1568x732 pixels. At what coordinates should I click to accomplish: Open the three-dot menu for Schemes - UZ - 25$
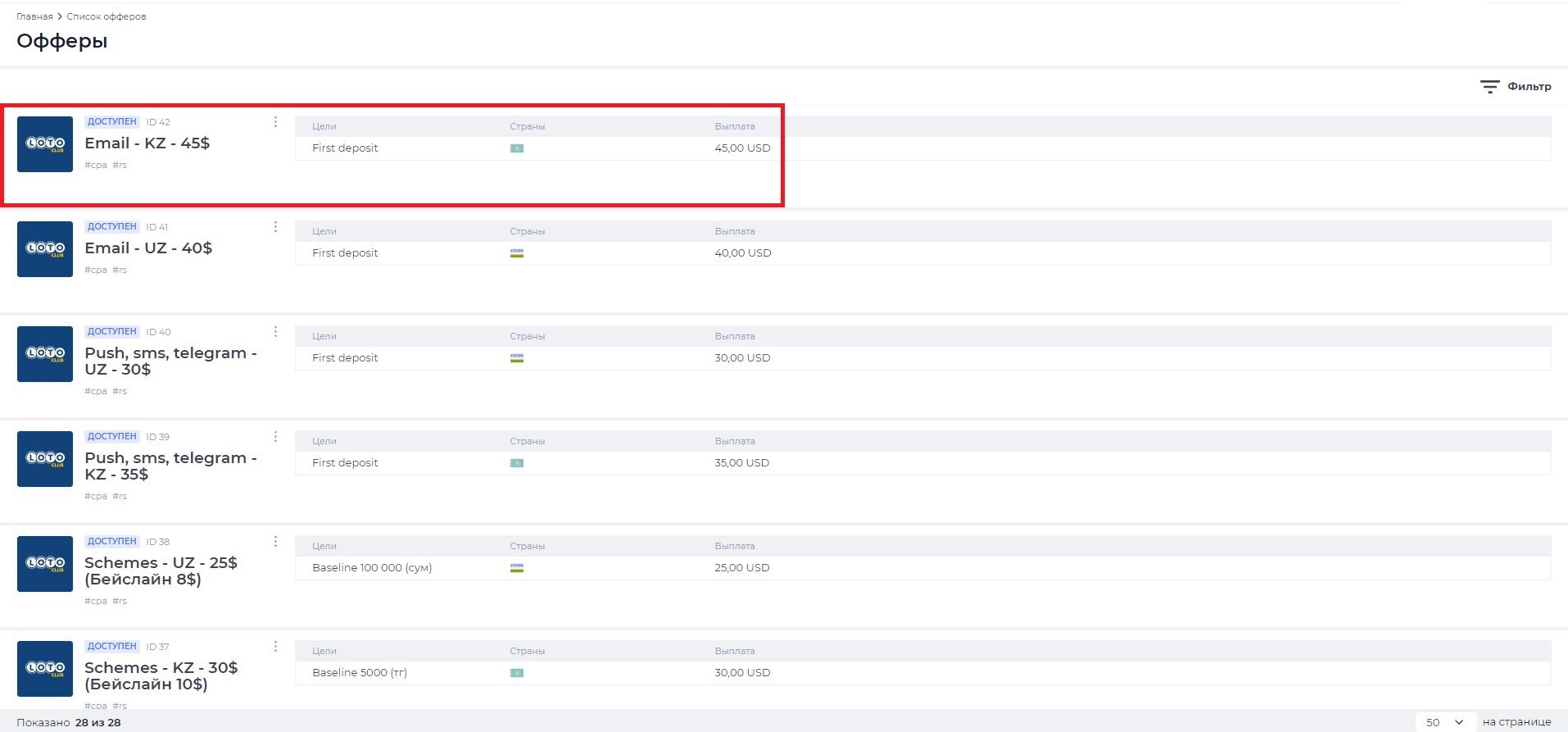275,541
